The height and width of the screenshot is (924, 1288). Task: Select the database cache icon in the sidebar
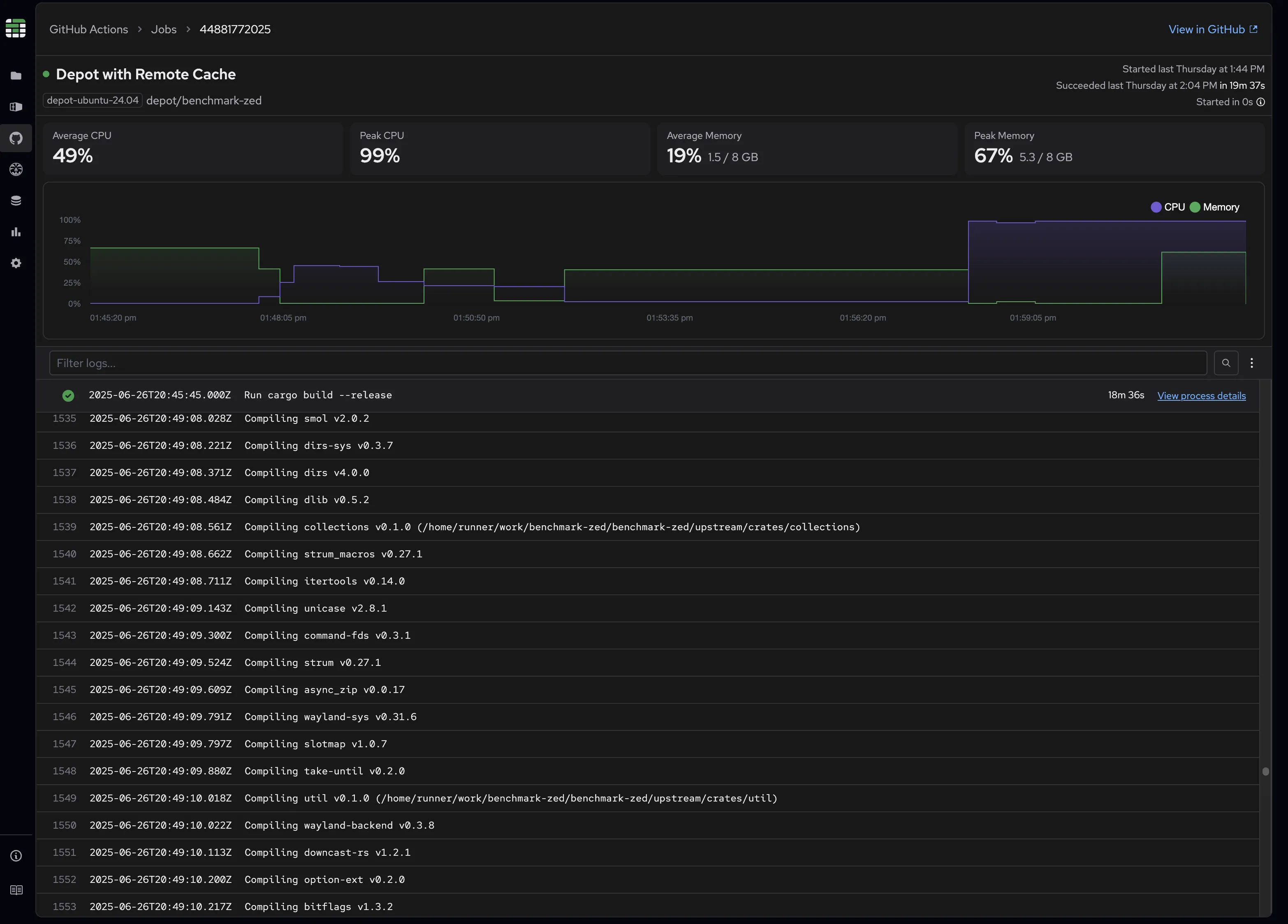click(16, 200)
